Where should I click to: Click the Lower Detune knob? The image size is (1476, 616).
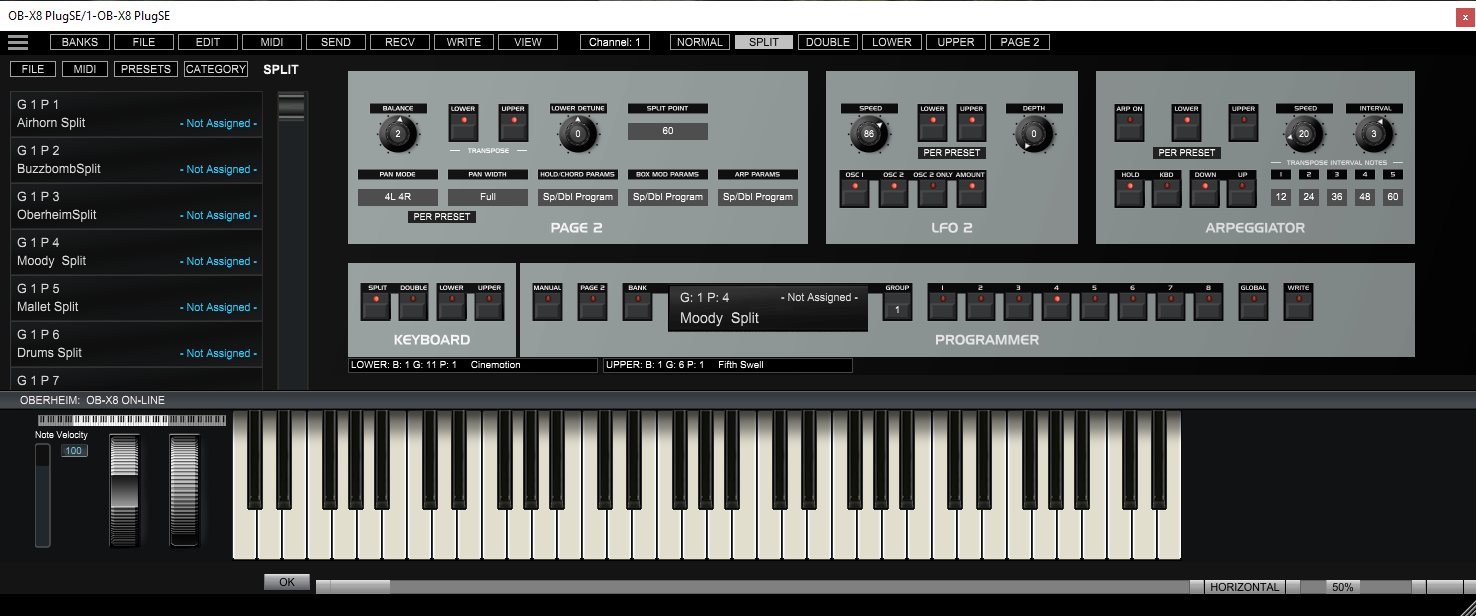[577, 134]
